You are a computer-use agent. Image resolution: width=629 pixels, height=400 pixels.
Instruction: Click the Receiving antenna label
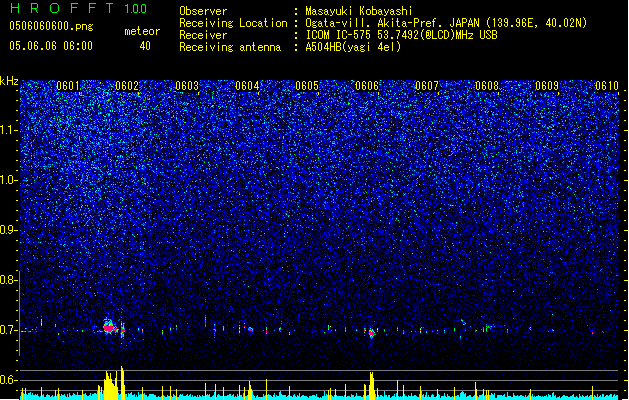click(x=230, y=47)
